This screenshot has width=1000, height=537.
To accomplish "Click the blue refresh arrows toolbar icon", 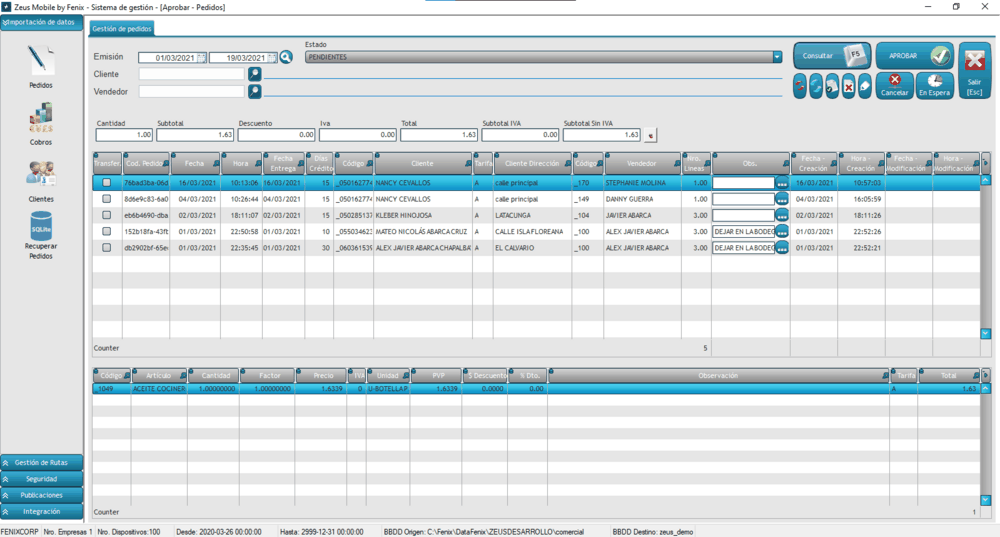I will 816,86.
